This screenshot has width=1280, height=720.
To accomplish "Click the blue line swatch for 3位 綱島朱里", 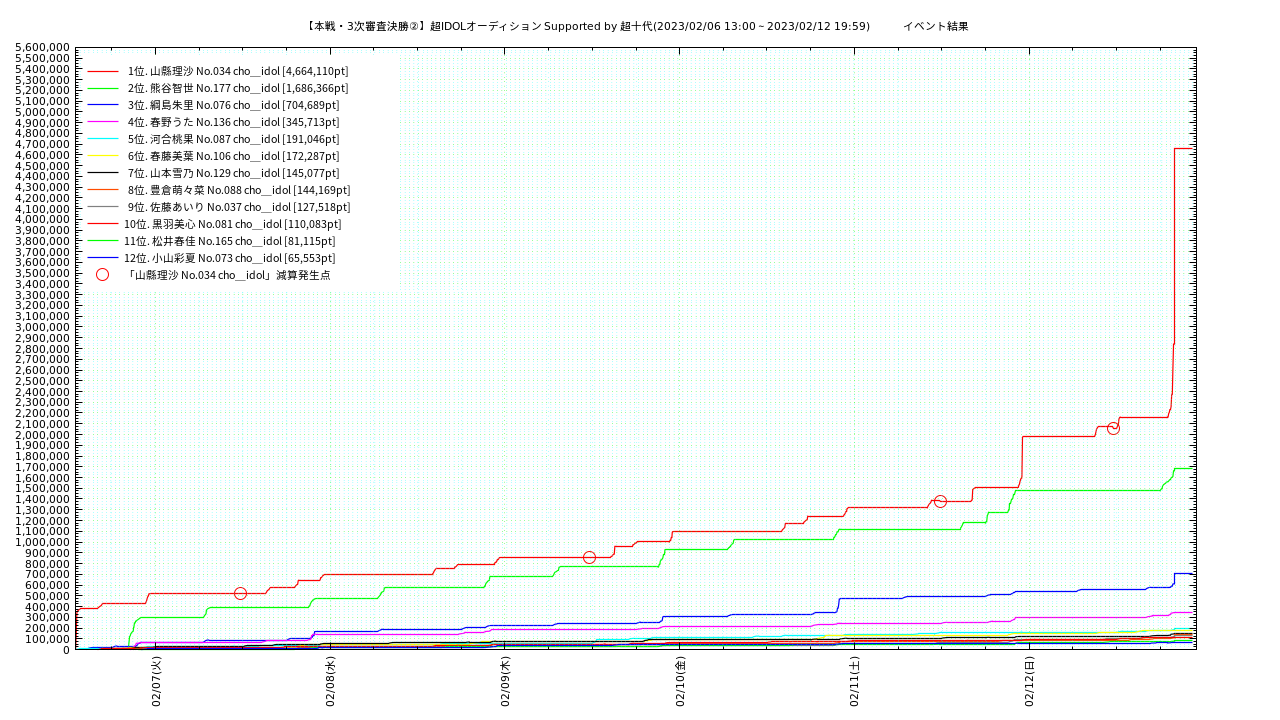I will tap(102, 106).
